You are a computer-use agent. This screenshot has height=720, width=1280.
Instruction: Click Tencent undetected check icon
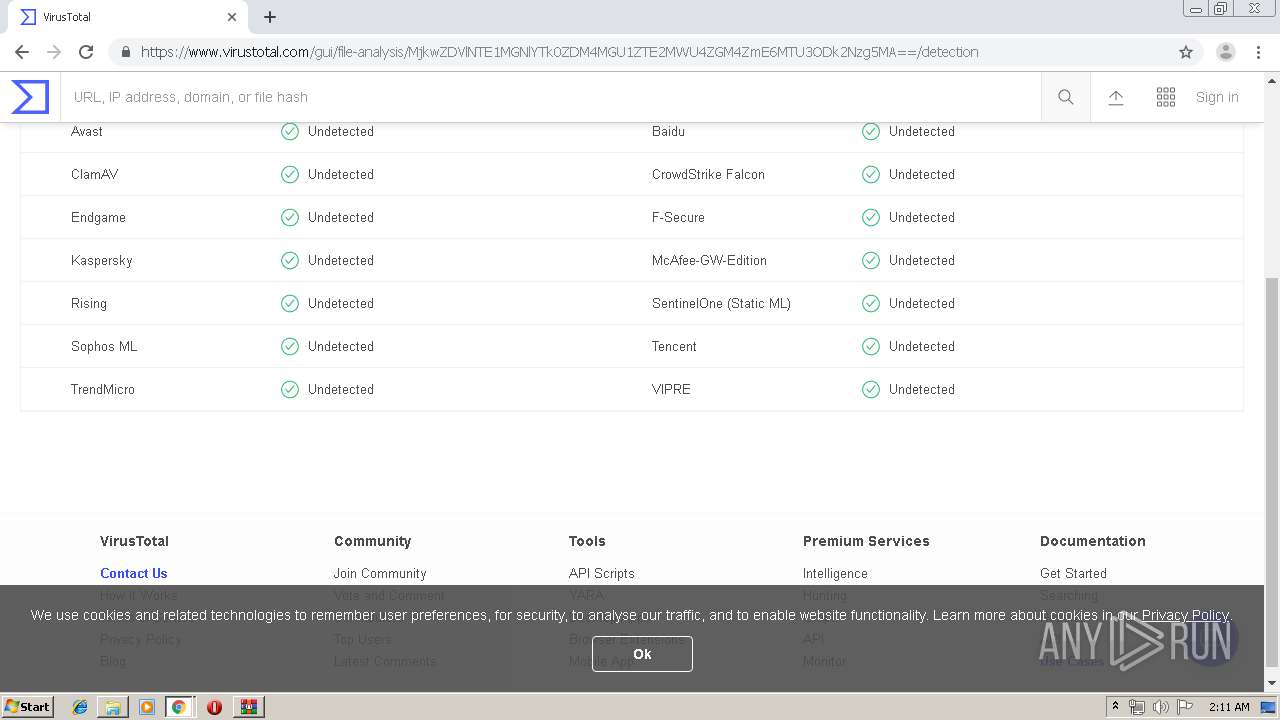[x=871, y=346]
